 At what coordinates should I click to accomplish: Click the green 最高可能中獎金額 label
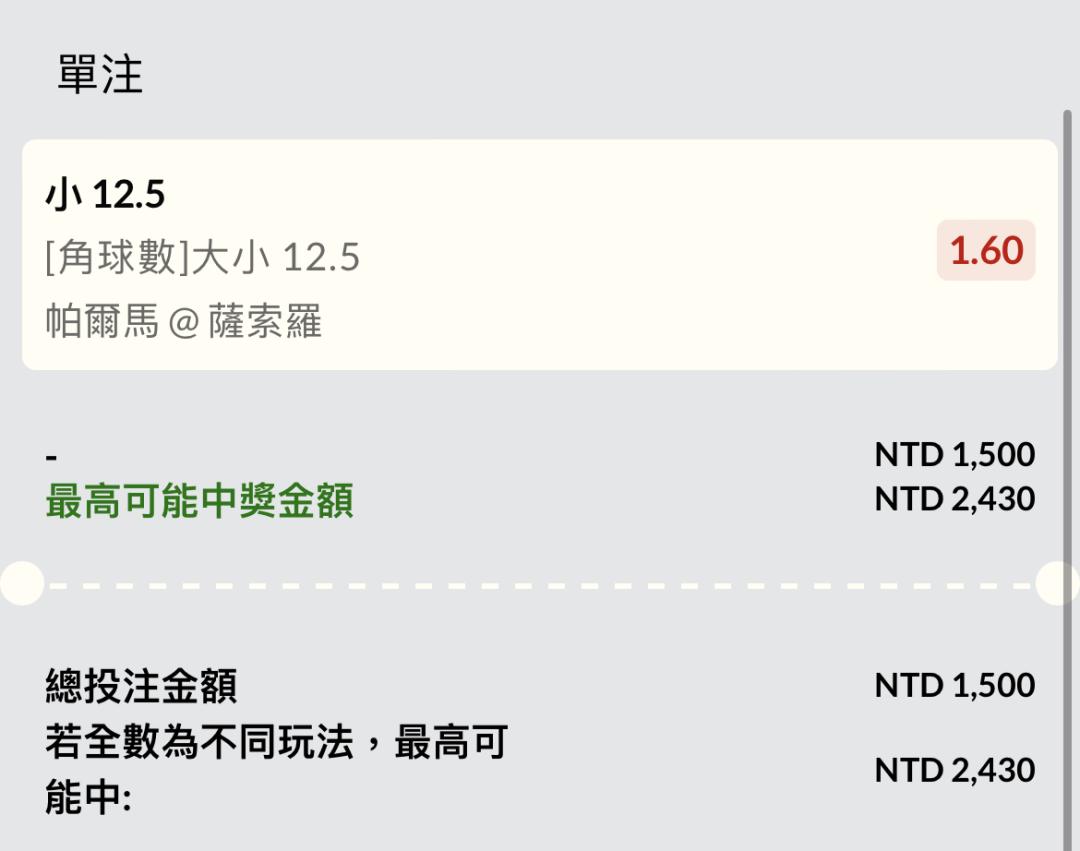click(199, 501)
